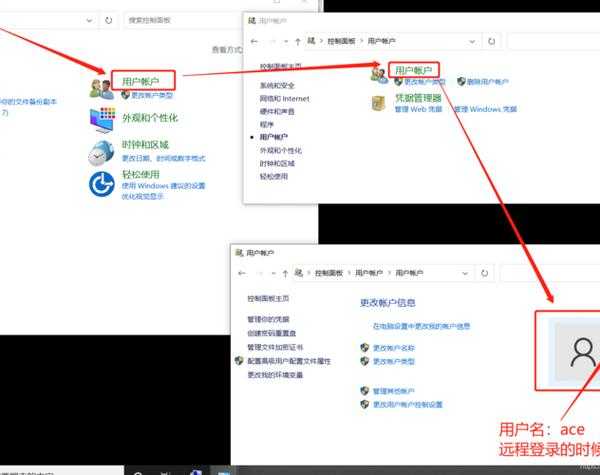Open recent locations dropdown in upper 用户帐户 window
Viewport: 600px width, 475px height.
point(285,41)
